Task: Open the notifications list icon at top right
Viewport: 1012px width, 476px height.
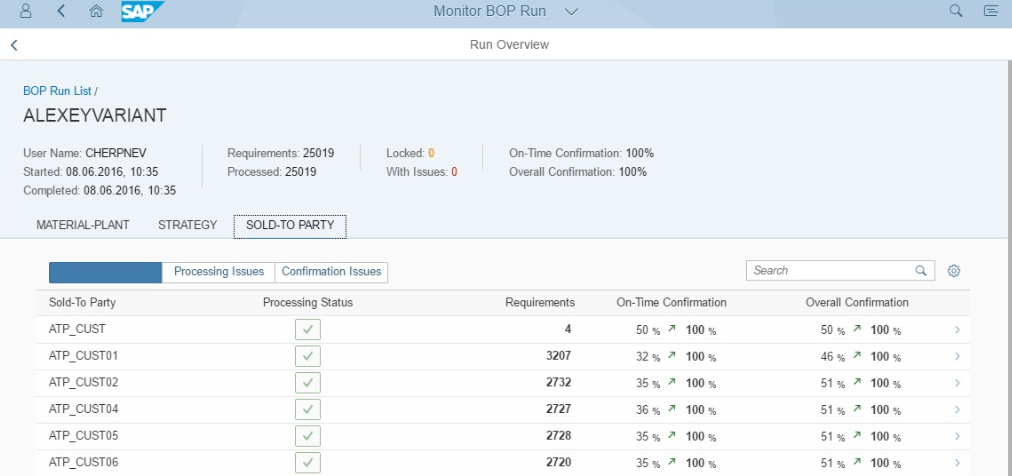Action: 991,11
